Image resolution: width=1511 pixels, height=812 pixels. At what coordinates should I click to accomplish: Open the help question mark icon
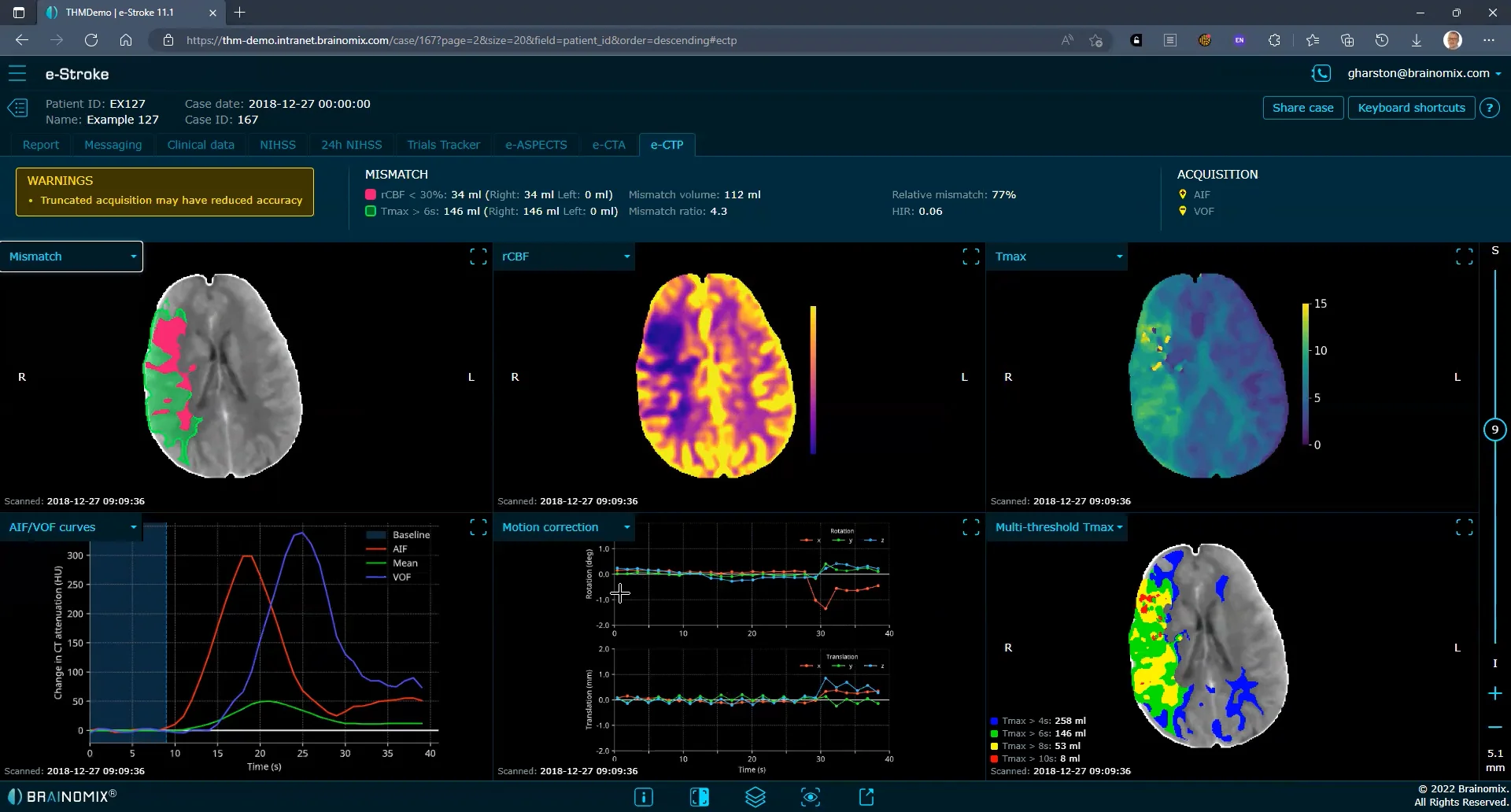click(1490, 108)
